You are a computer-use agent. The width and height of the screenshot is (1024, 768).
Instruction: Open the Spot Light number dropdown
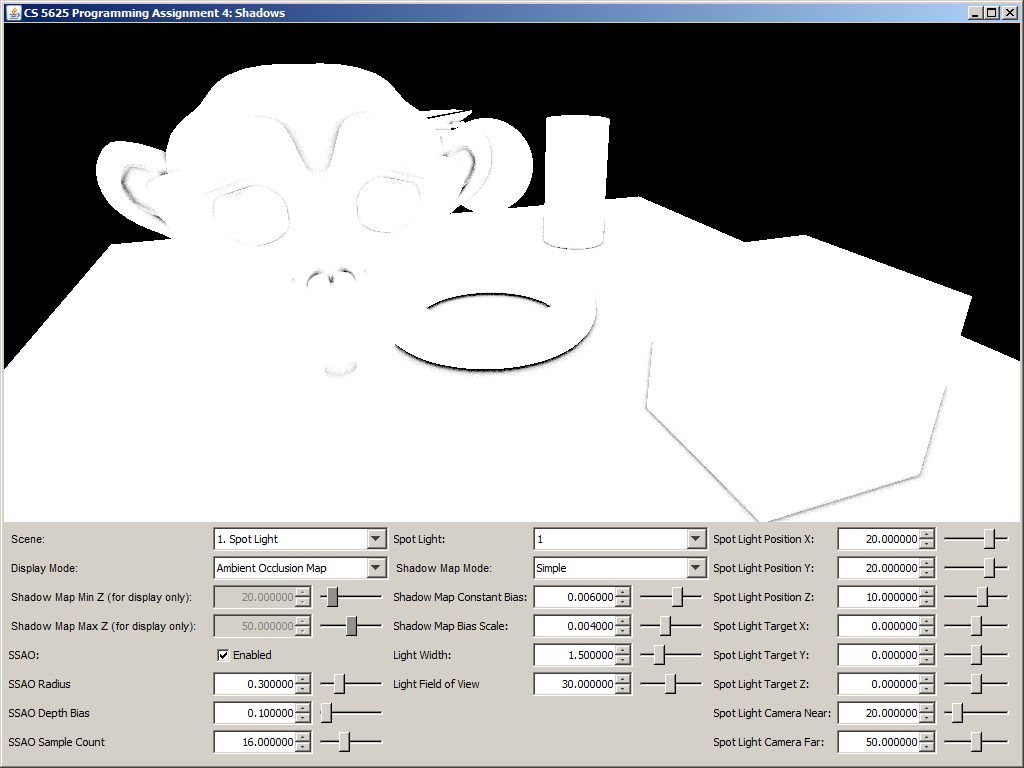(696, 539)
